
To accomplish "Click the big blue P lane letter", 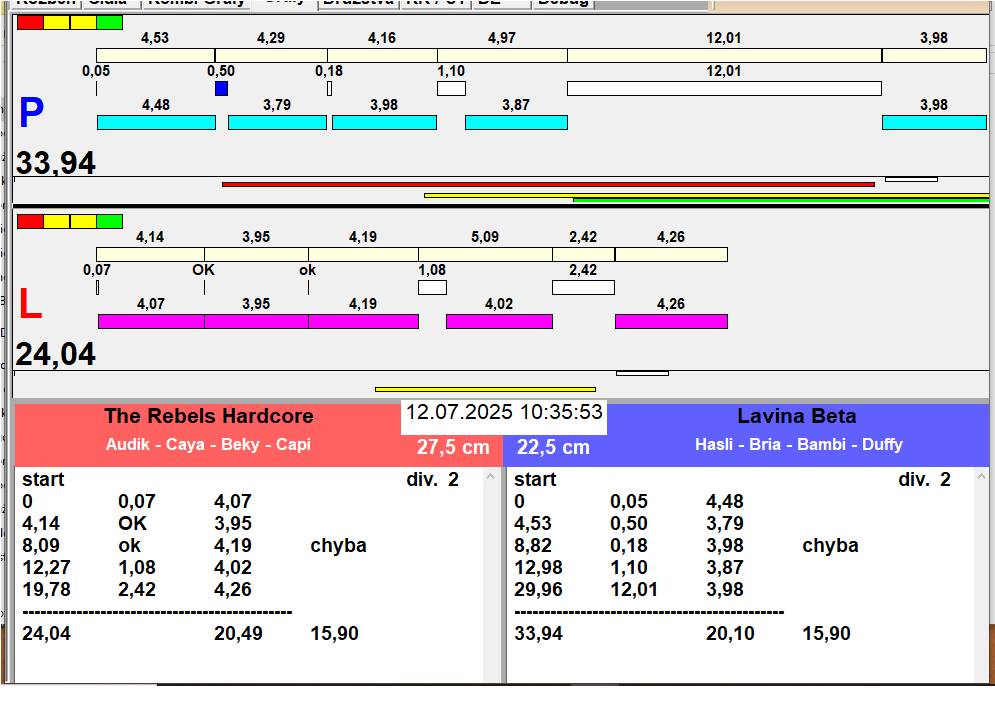I will click(31, 114).
